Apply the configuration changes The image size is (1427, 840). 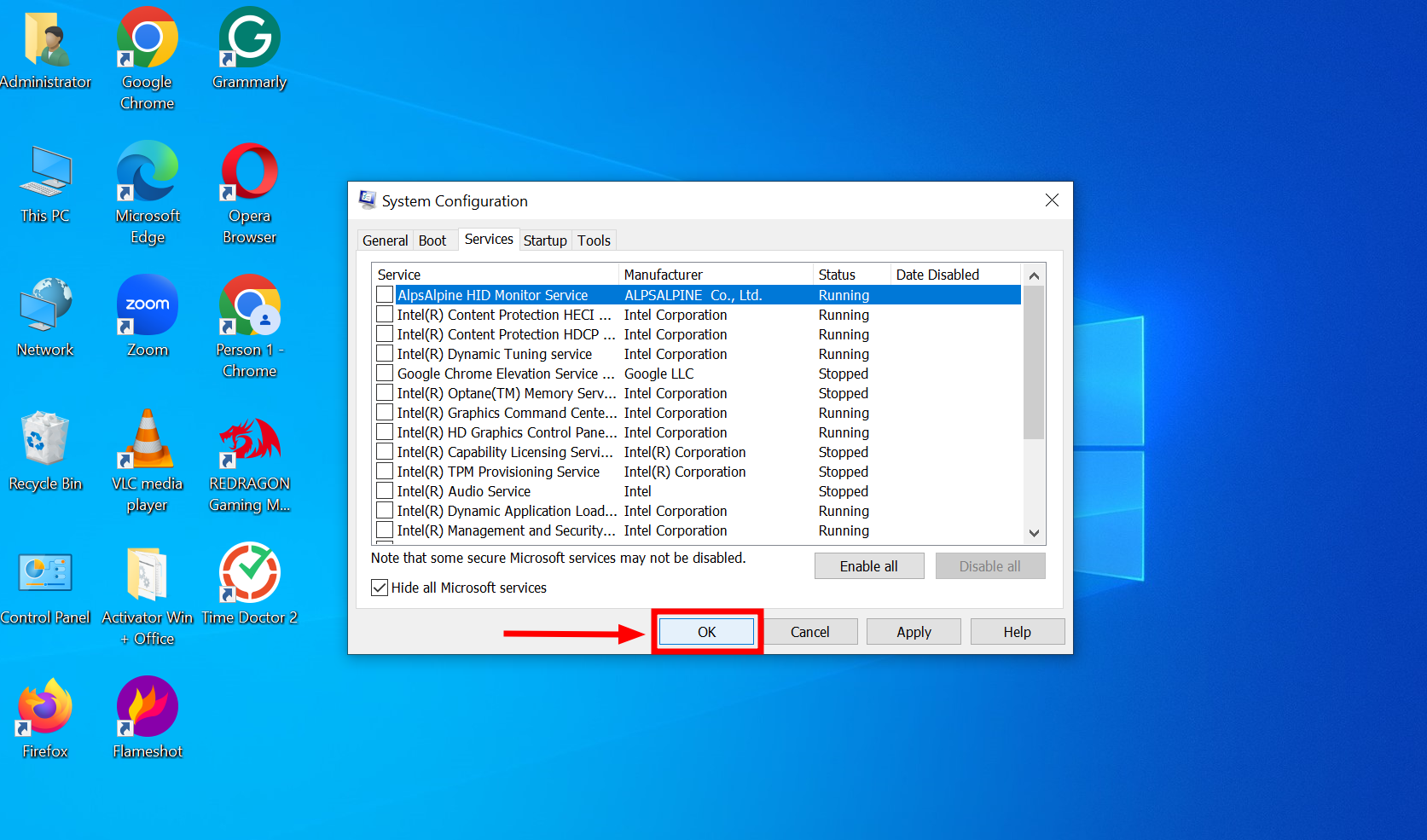914,632
